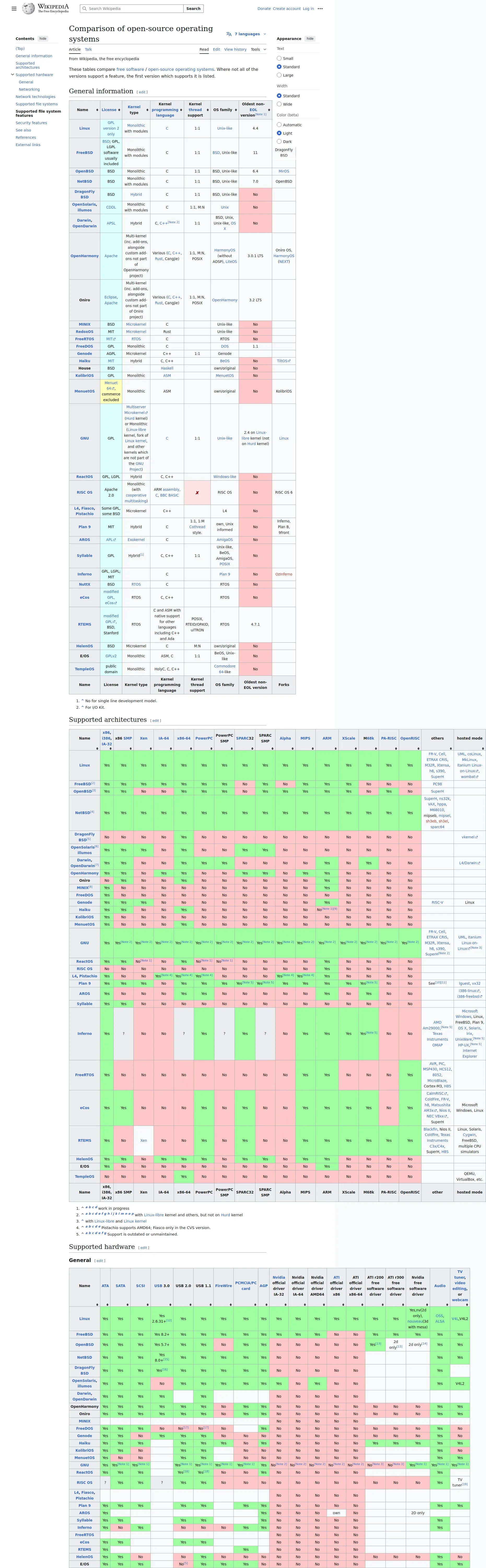486x1568 pixels.
Task: Jump to Security features in Contents
Action: coord(31,123)
